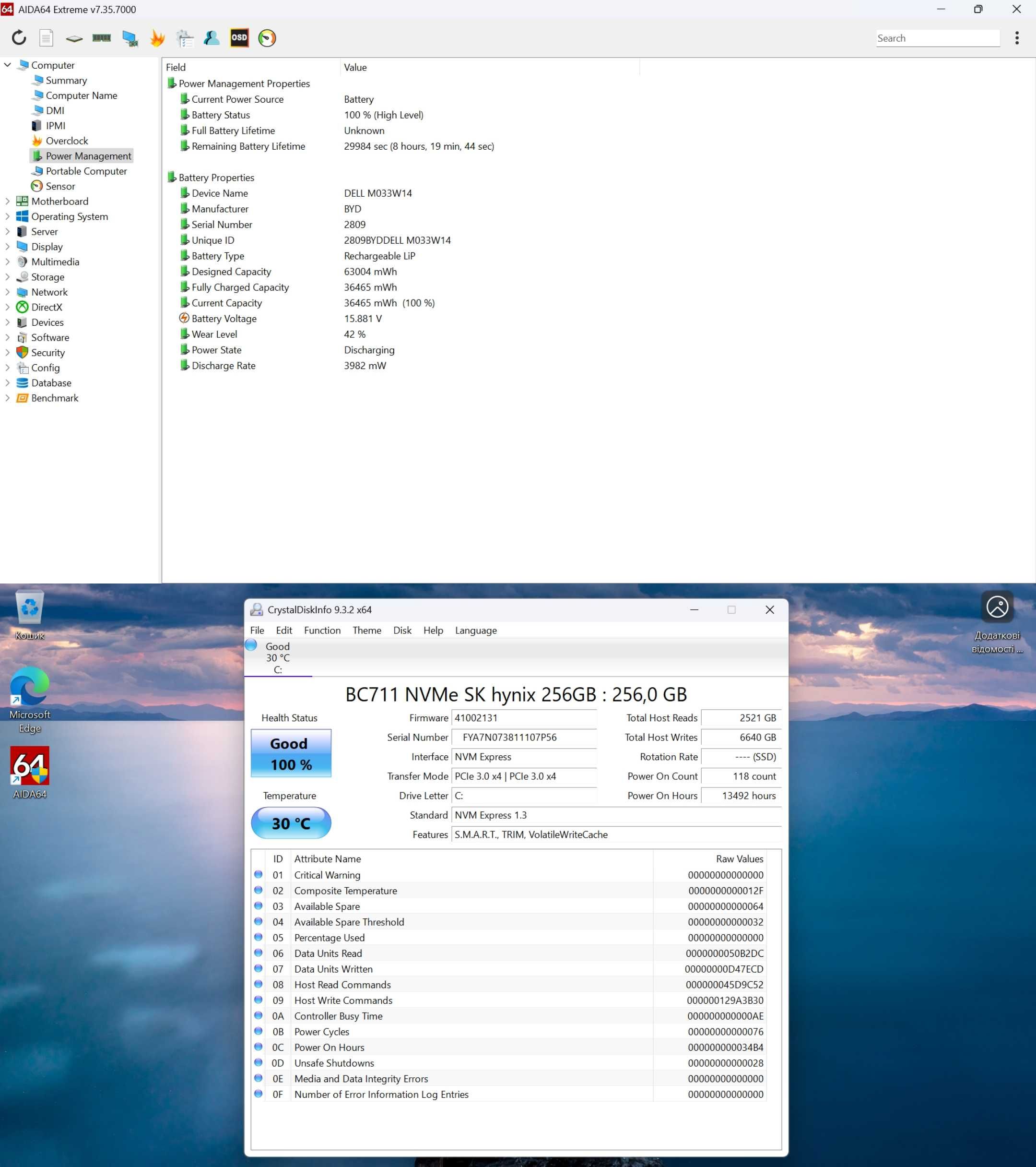
Task: Open the IPMI tree item
Action: [48, 126]
